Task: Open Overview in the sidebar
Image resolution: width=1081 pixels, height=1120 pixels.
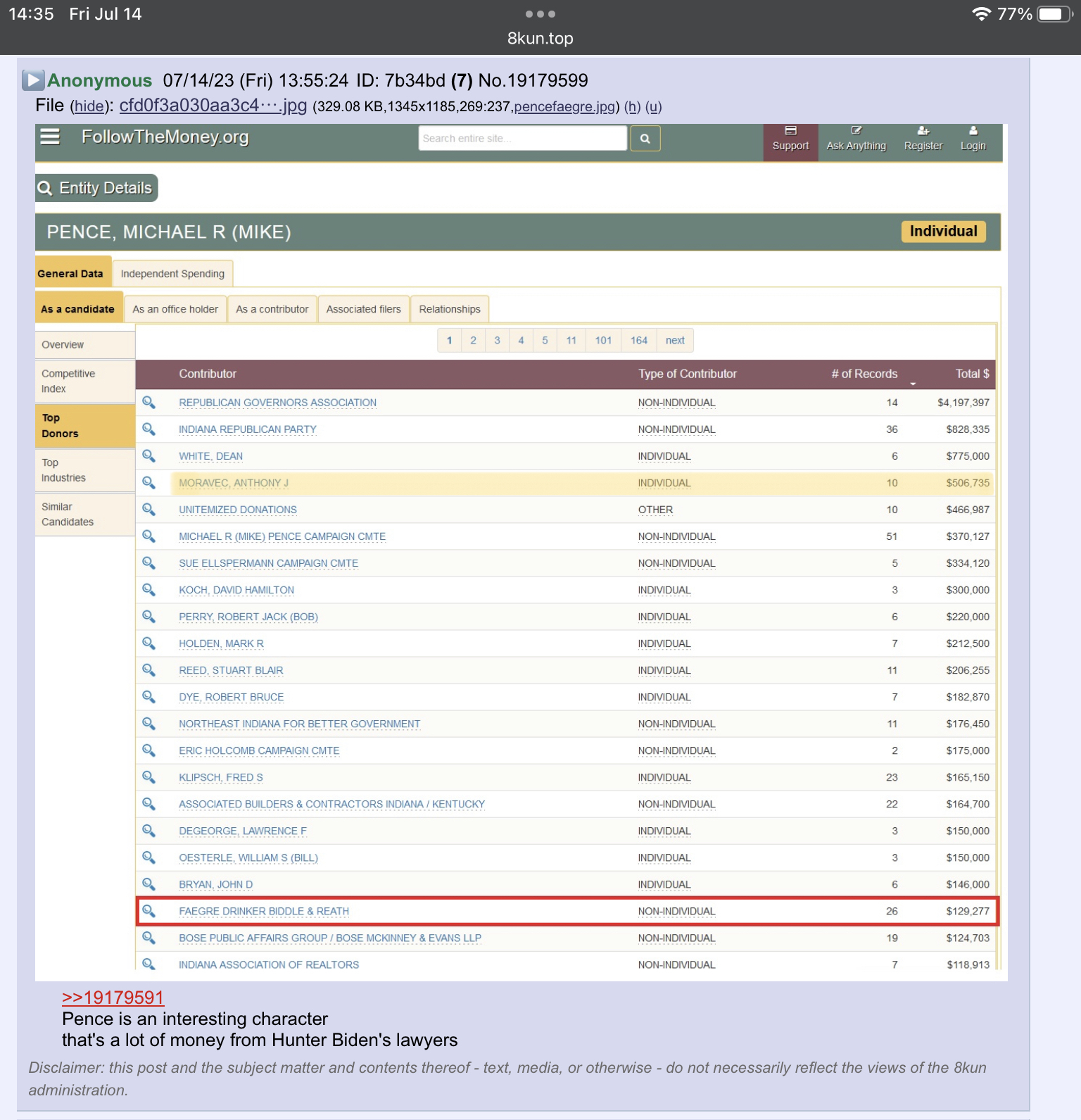Action: pos(85,345)
